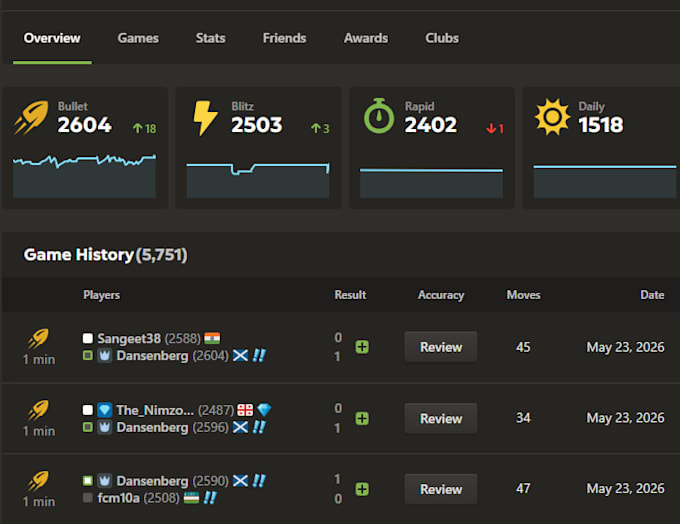Click Scotland flag beside Dansenberg (2590)
The height and width of the screenshot is (524, 680).
(240, 481)
